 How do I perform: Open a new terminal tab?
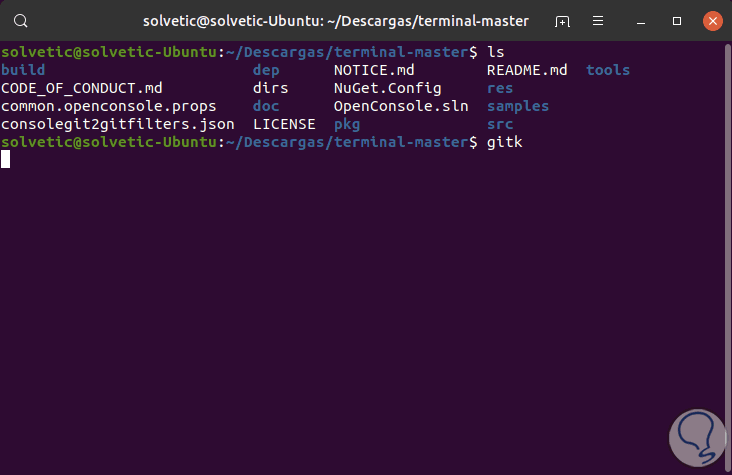pos(563,21)
